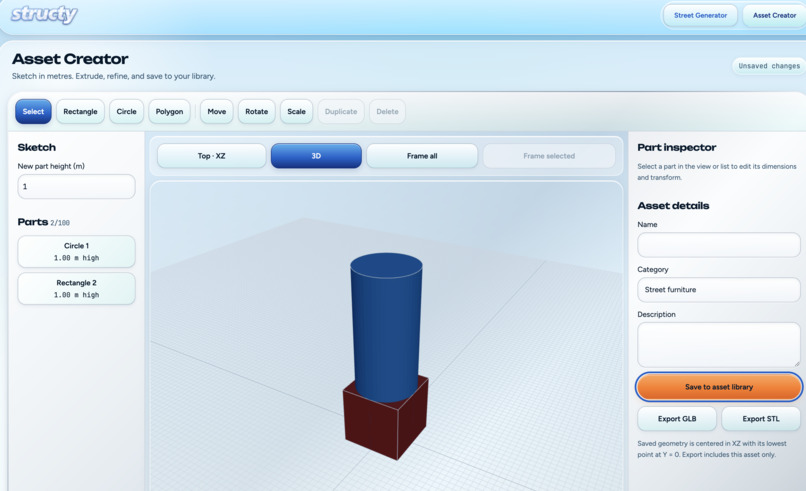
Task: Click the Frame selected button
Action: point(549,156)
